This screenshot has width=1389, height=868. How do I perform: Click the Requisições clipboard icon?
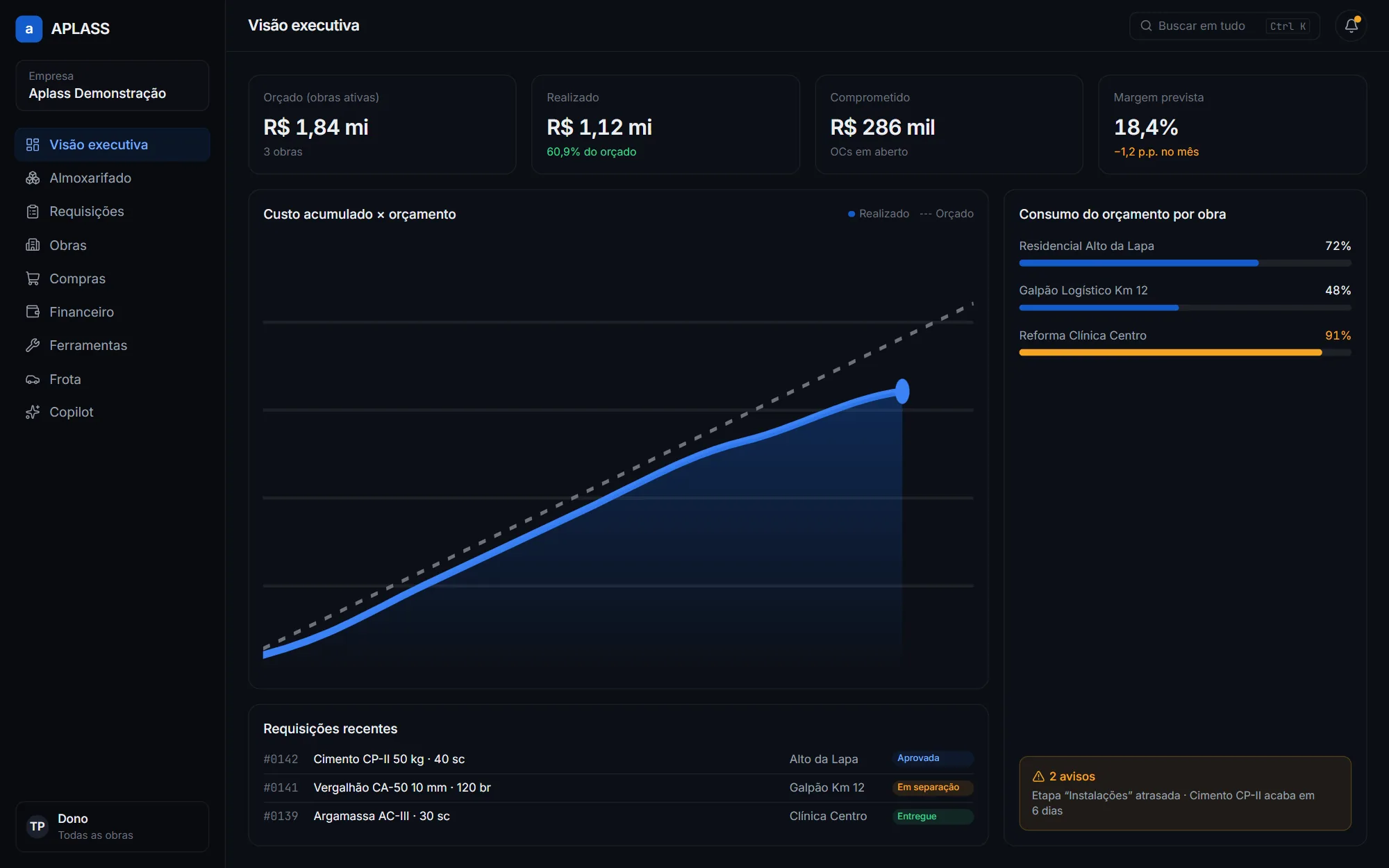click(33, 211)
